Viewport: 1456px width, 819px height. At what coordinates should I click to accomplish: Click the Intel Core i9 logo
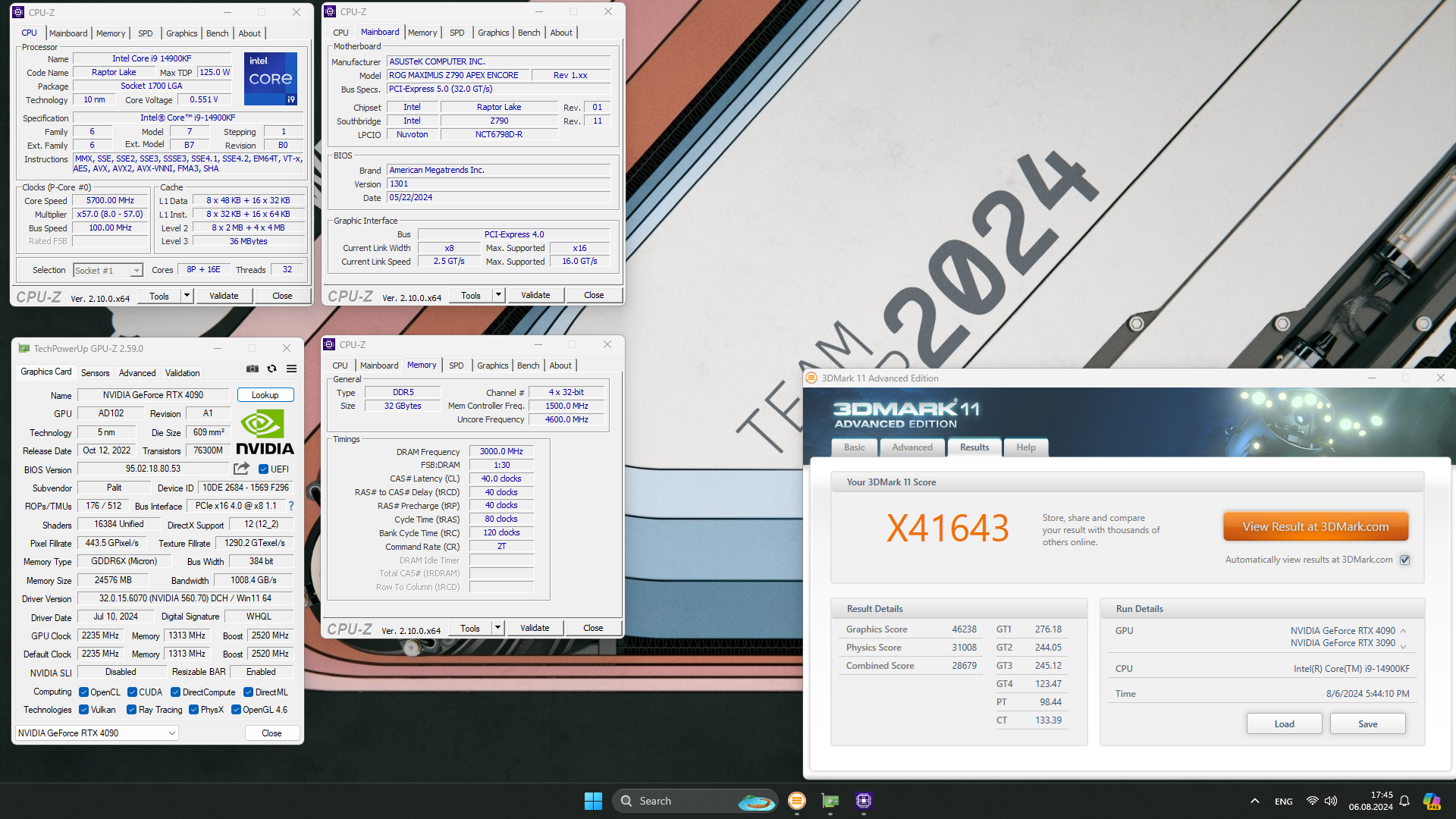[x=271, y=79]
